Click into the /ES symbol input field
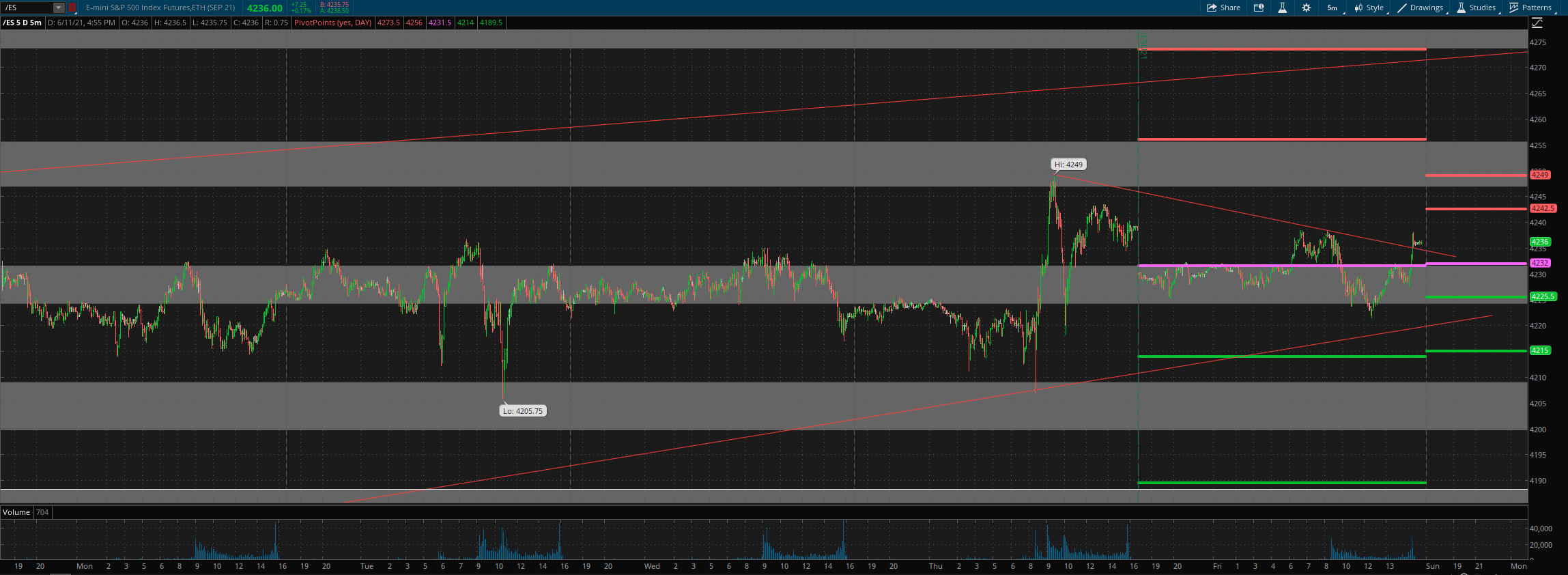Image resolution: width=1568 pixels, height=575 pixels. coord(27,8)
